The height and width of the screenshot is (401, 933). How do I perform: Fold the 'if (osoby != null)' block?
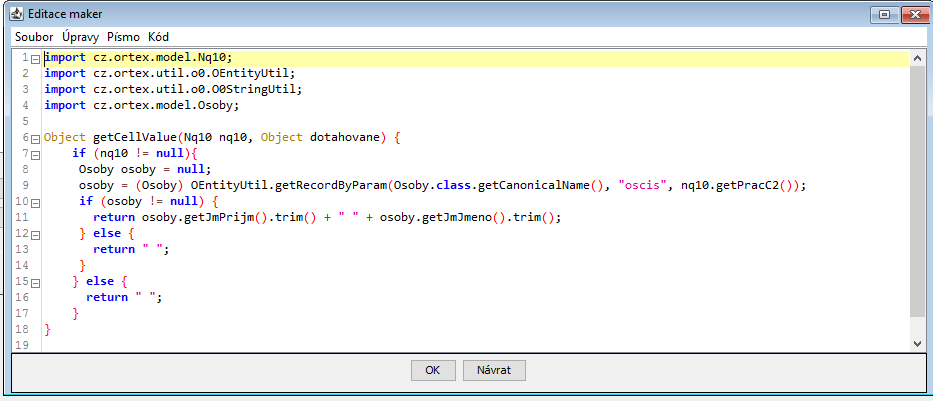(36, 202)
